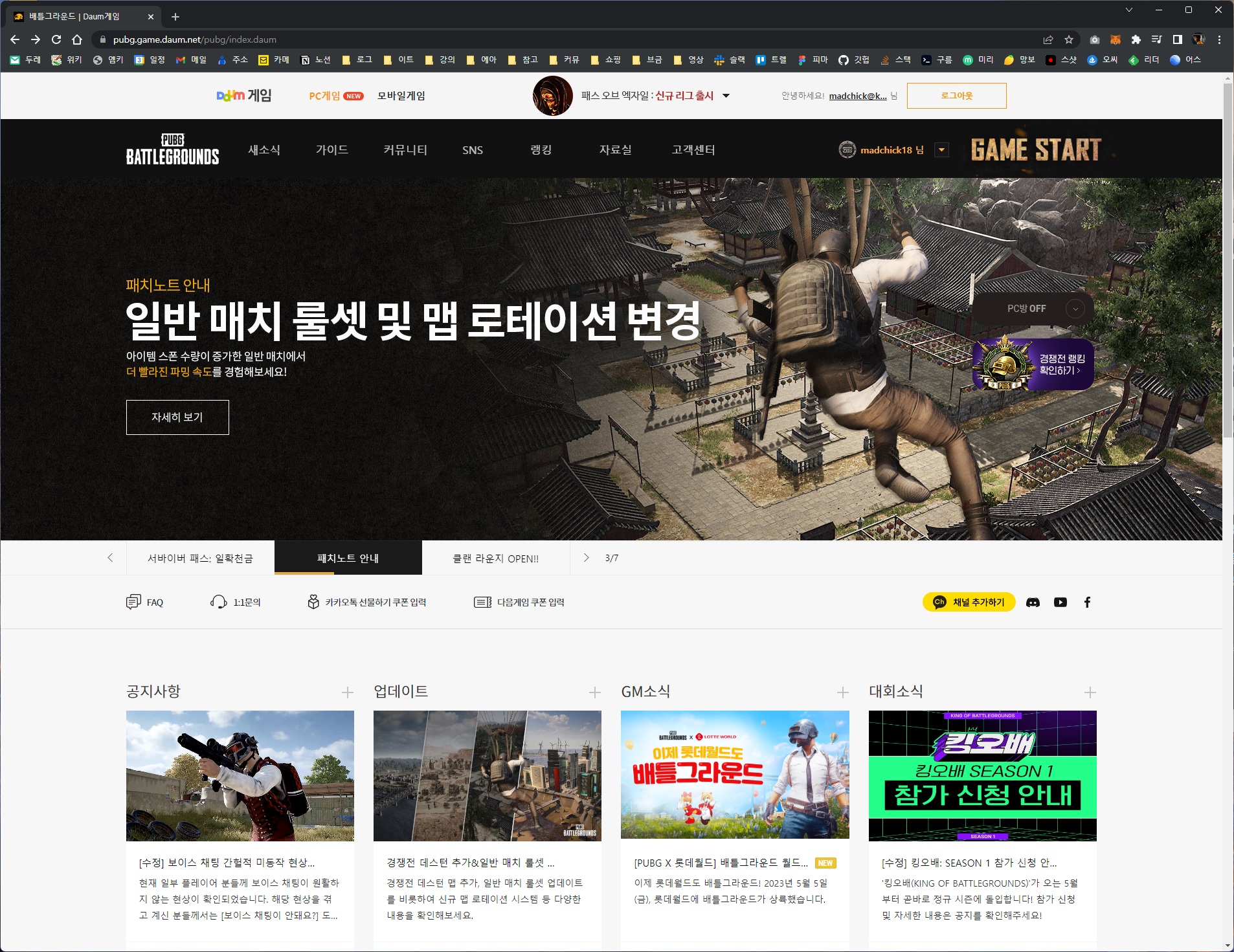Screen dimensions: 1234x952
Task: Expand GM소식 section with plus
Action: 842,692
